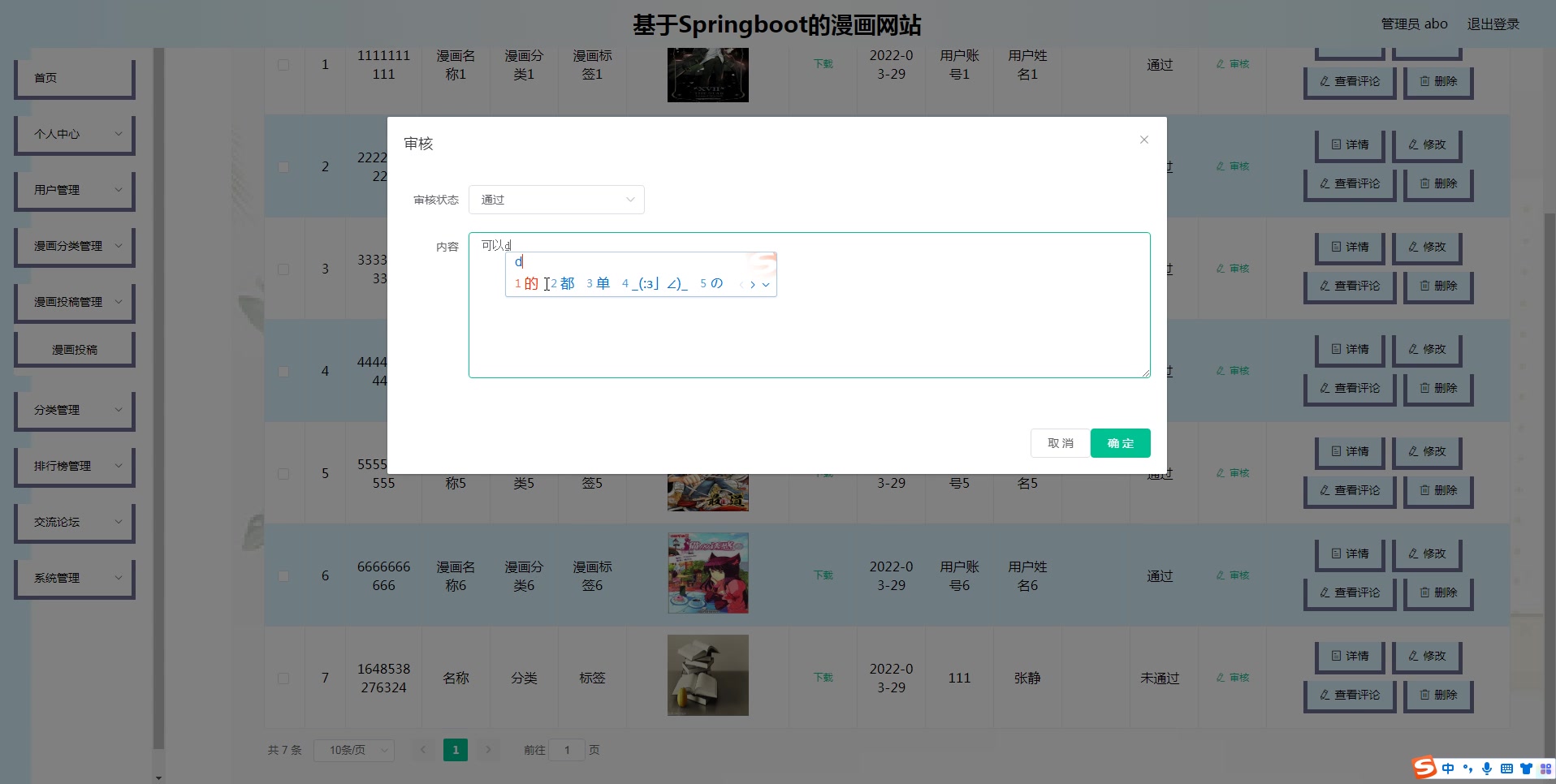Open the 系统管理 sidebar menu
Screen dimensions: 1556x784
point(74,578)
